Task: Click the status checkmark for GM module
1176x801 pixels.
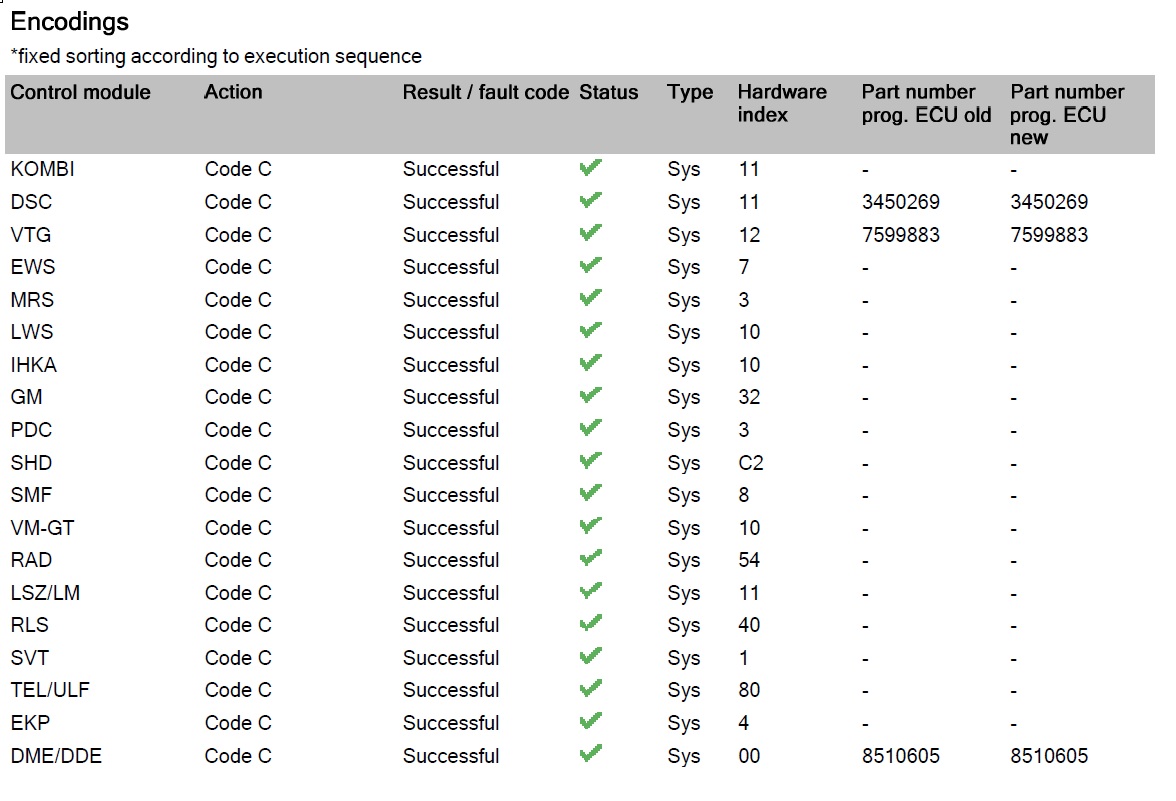Action: (590, 395)
